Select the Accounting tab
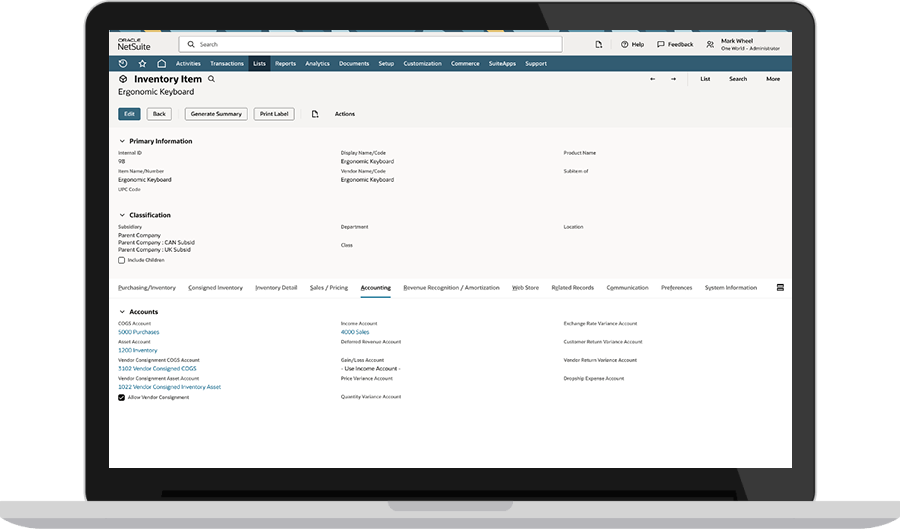The image size is (900, 529). tap(375, 288)
